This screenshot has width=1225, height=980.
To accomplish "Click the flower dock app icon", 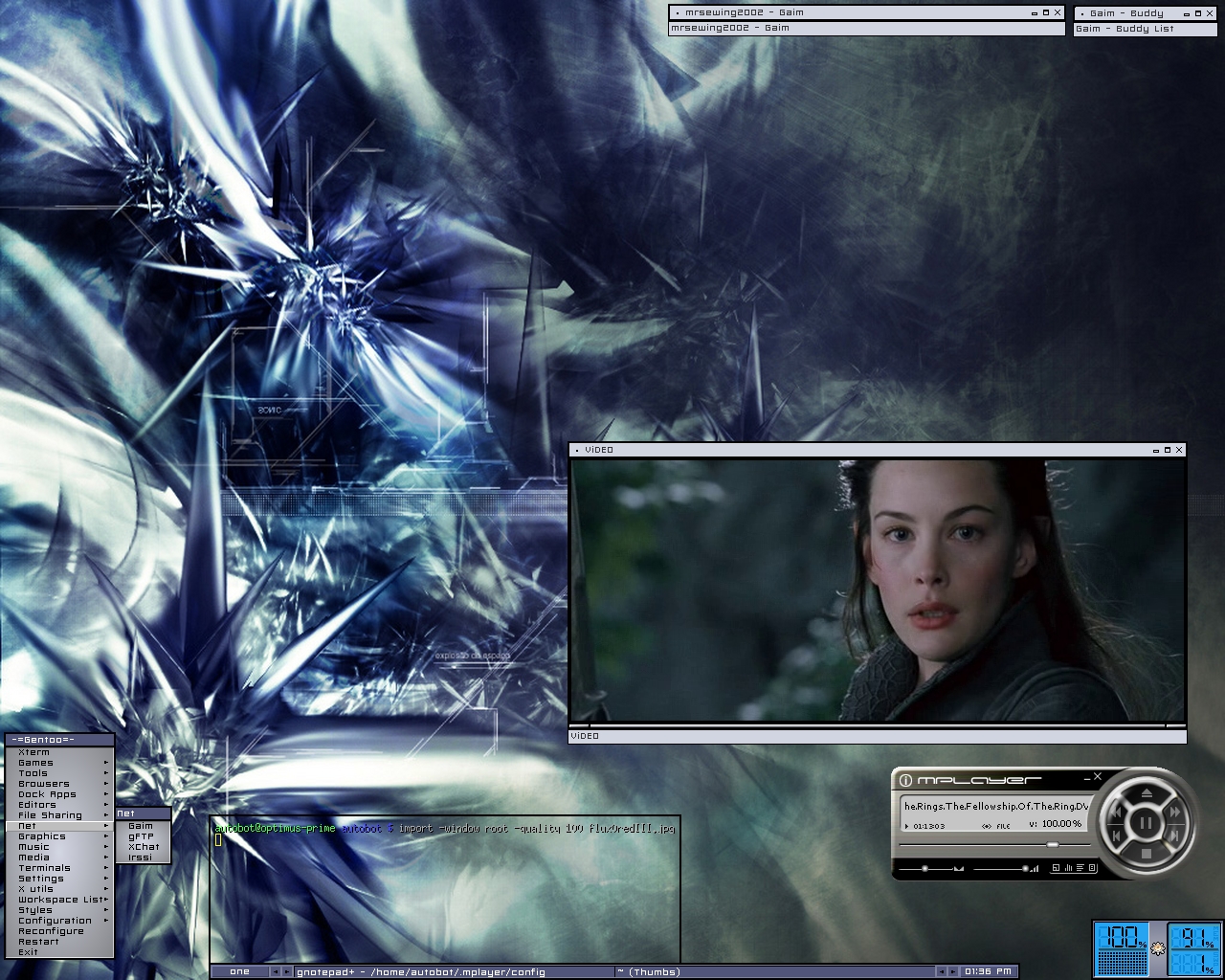I will (x=1158, y=948).
